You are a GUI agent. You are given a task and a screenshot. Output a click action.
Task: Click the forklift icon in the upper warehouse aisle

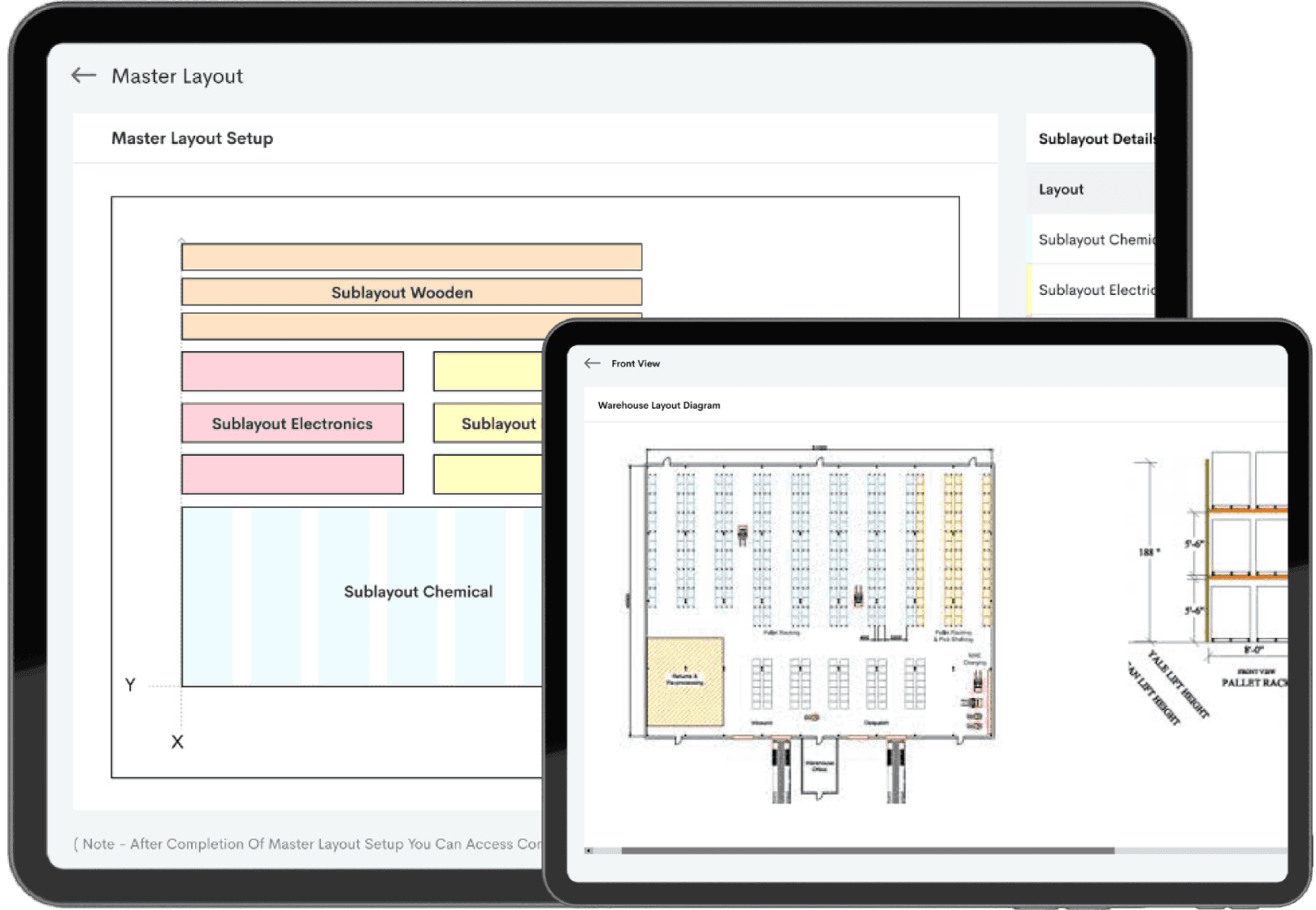[742, 534]
